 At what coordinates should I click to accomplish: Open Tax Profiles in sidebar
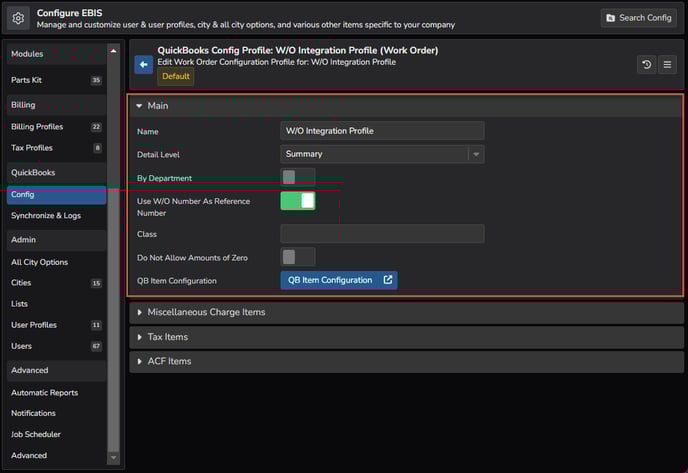pos(56,148)
